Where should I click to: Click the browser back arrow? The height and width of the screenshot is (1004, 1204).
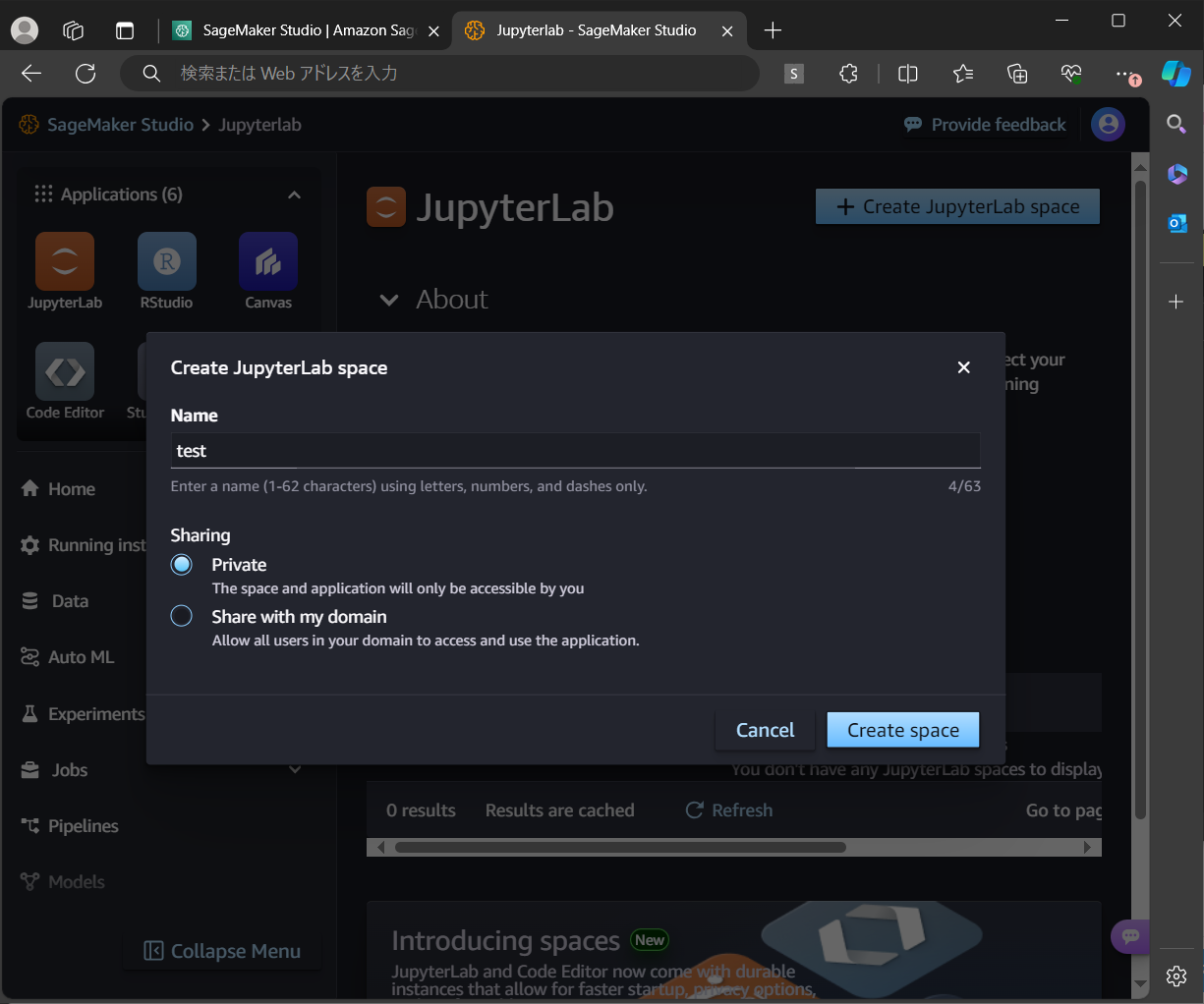click(31, 74)
